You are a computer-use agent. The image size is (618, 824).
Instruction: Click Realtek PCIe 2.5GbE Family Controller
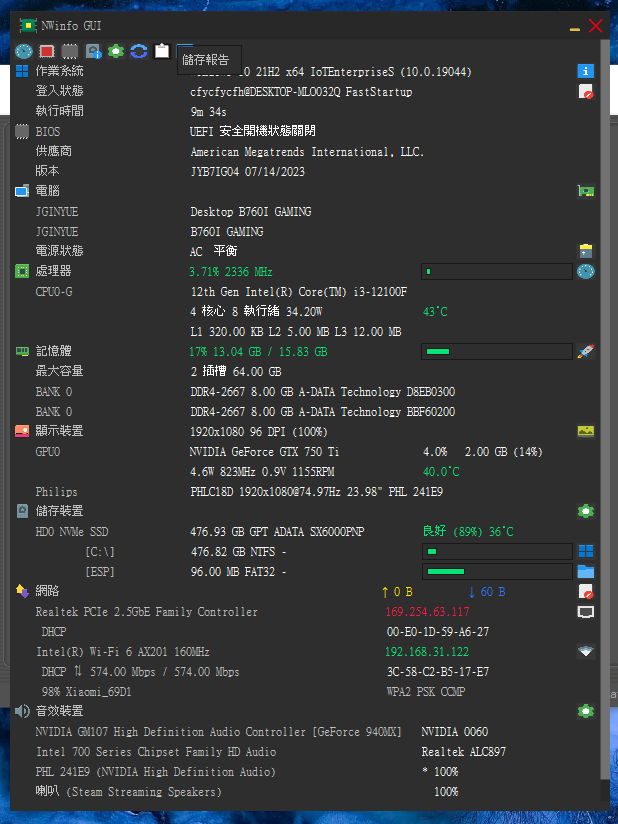pyautogui.click(x=147, y=612)
